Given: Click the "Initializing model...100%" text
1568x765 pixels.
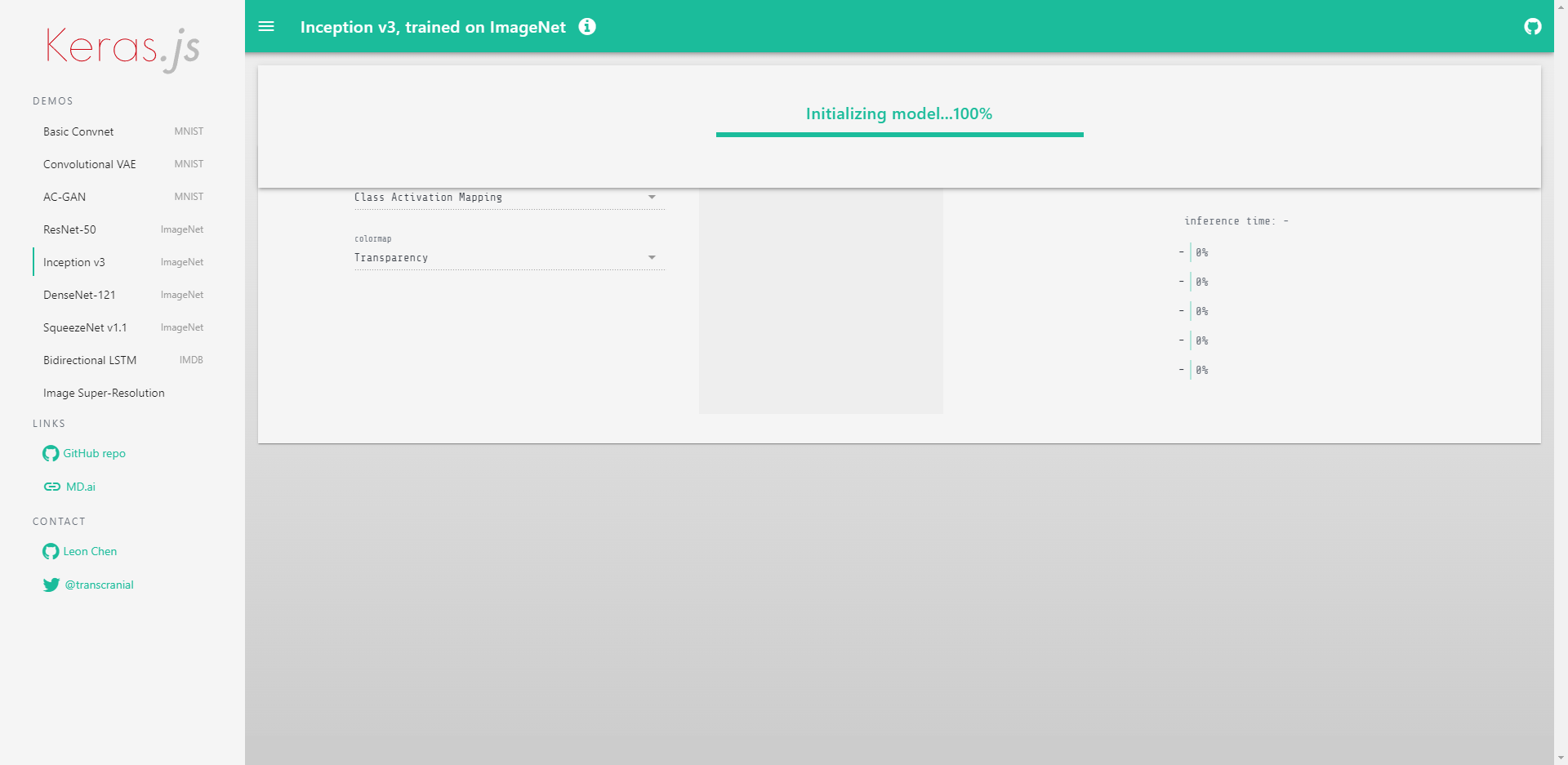Looking at the screenshot, I should point(899,113).
